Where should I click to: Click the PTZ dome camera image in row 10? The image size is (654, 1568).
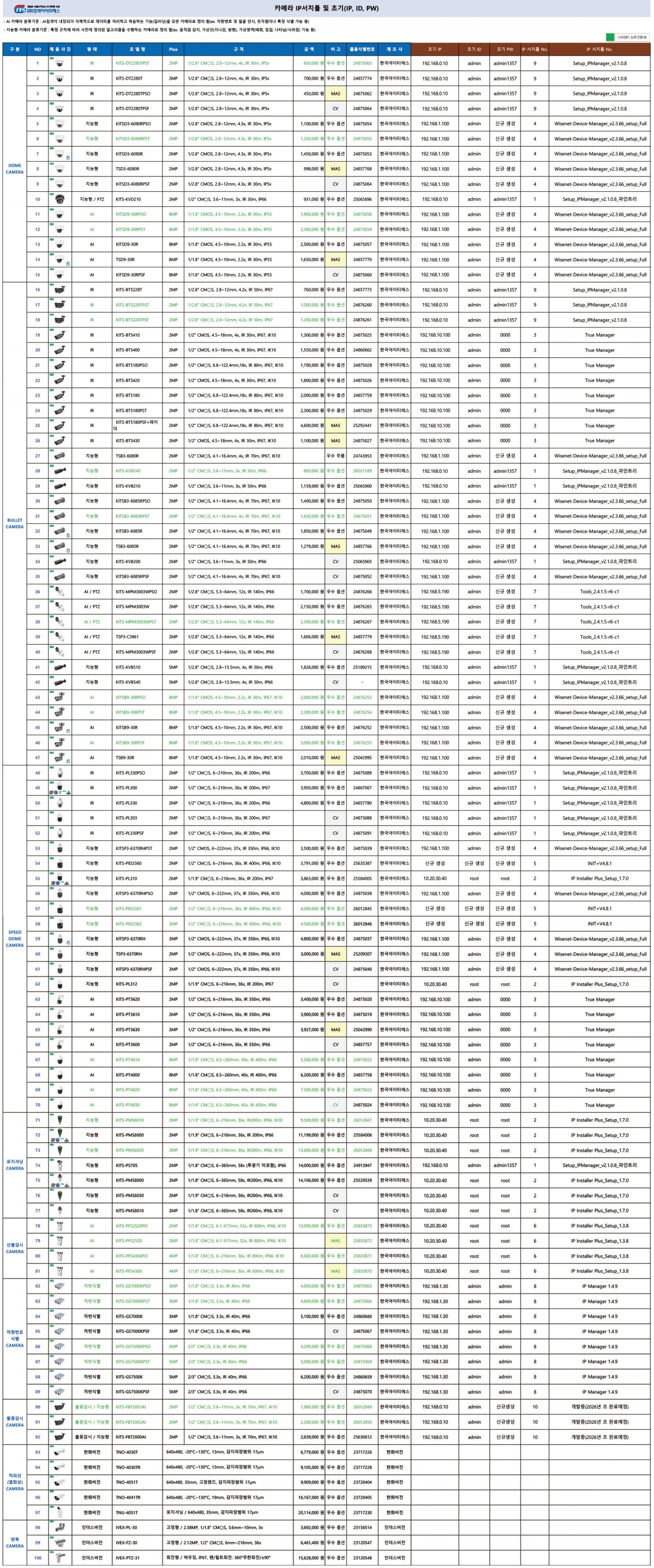point(59,199)
